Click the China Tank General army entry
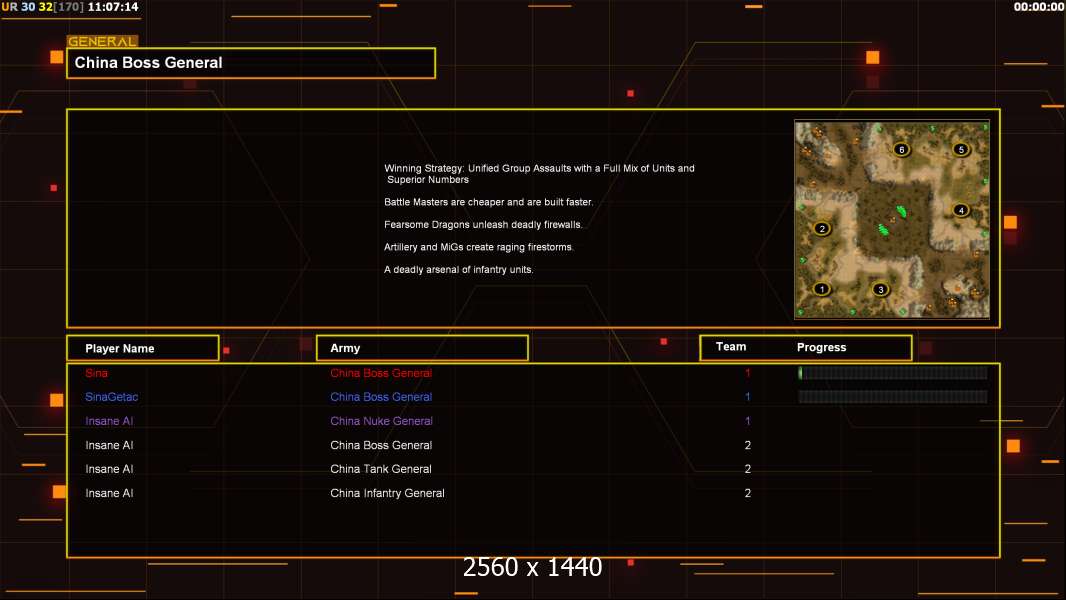1066x600 pixels. tap(381, 469)
